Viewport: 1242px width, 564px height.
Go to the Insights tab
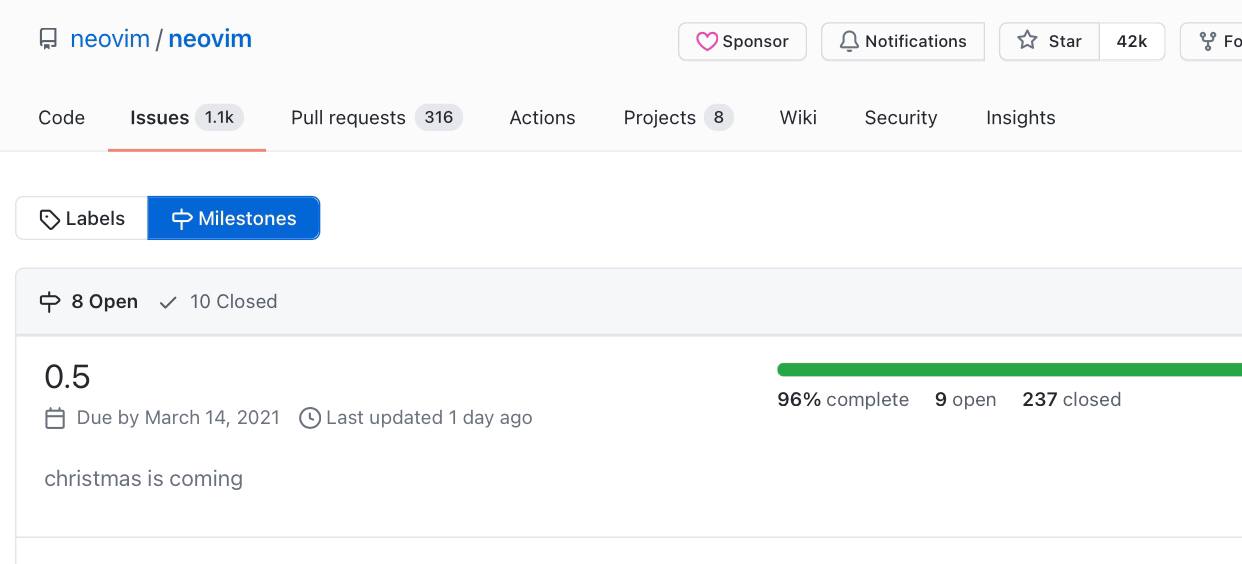pyautogui.click(x=1020, y=118)
